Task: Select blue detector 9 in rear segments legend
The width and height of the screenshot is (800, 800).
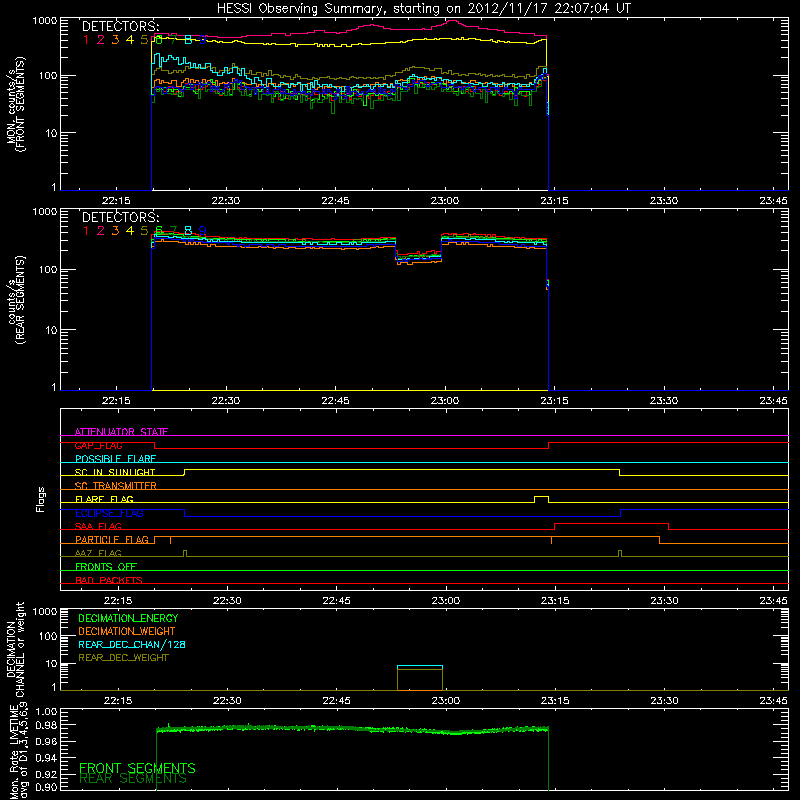Action: [x=203, y=231]
